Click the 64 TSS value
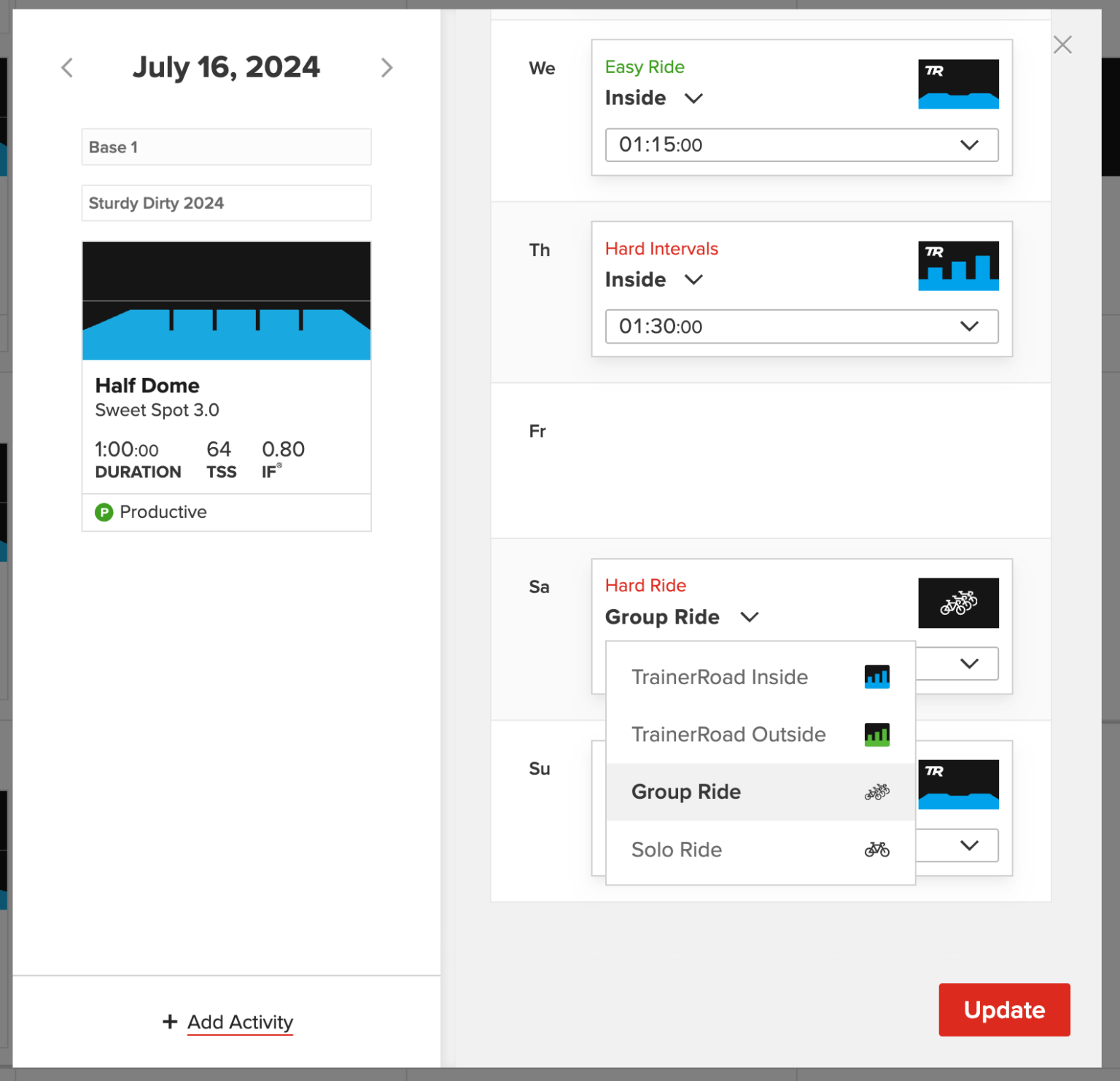Viewport: 1120px width, 1081px height. 219,449
